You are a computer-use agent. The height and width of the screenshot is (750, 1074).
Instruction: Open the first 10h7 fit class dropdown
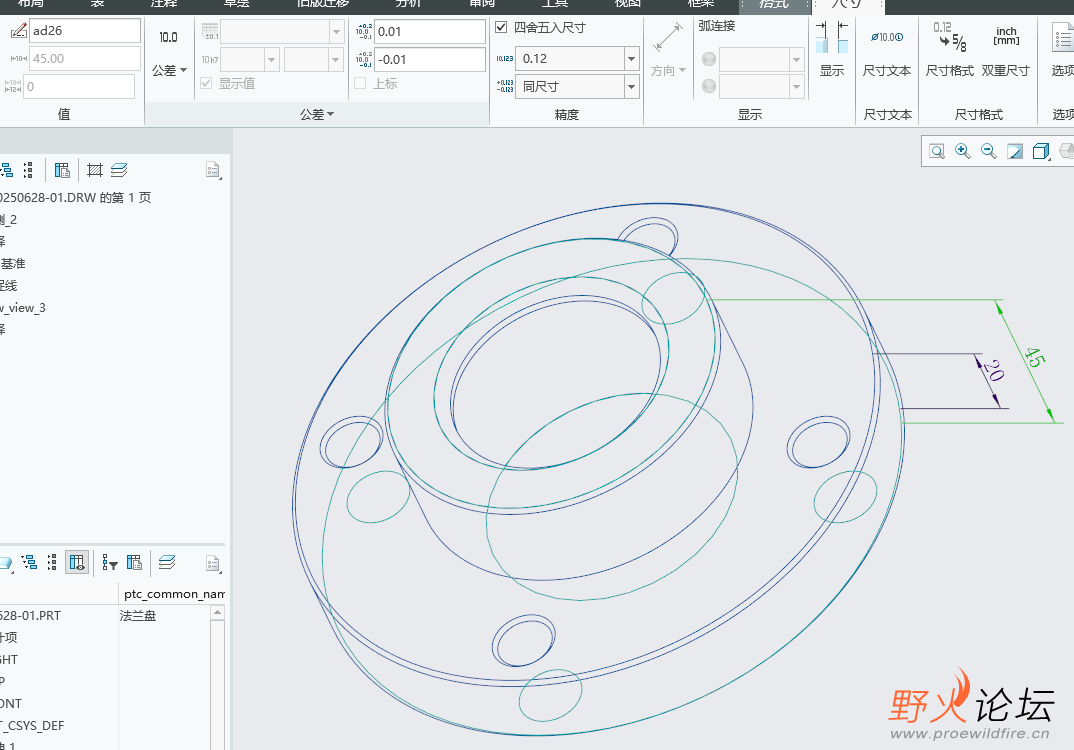(x=272, y=60)
